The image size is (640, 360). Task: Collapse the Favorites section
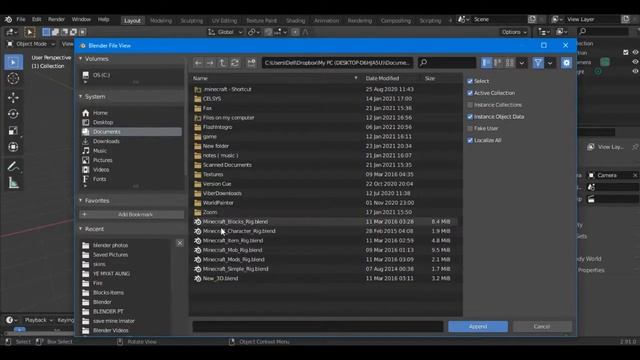(x=80, y=200)
